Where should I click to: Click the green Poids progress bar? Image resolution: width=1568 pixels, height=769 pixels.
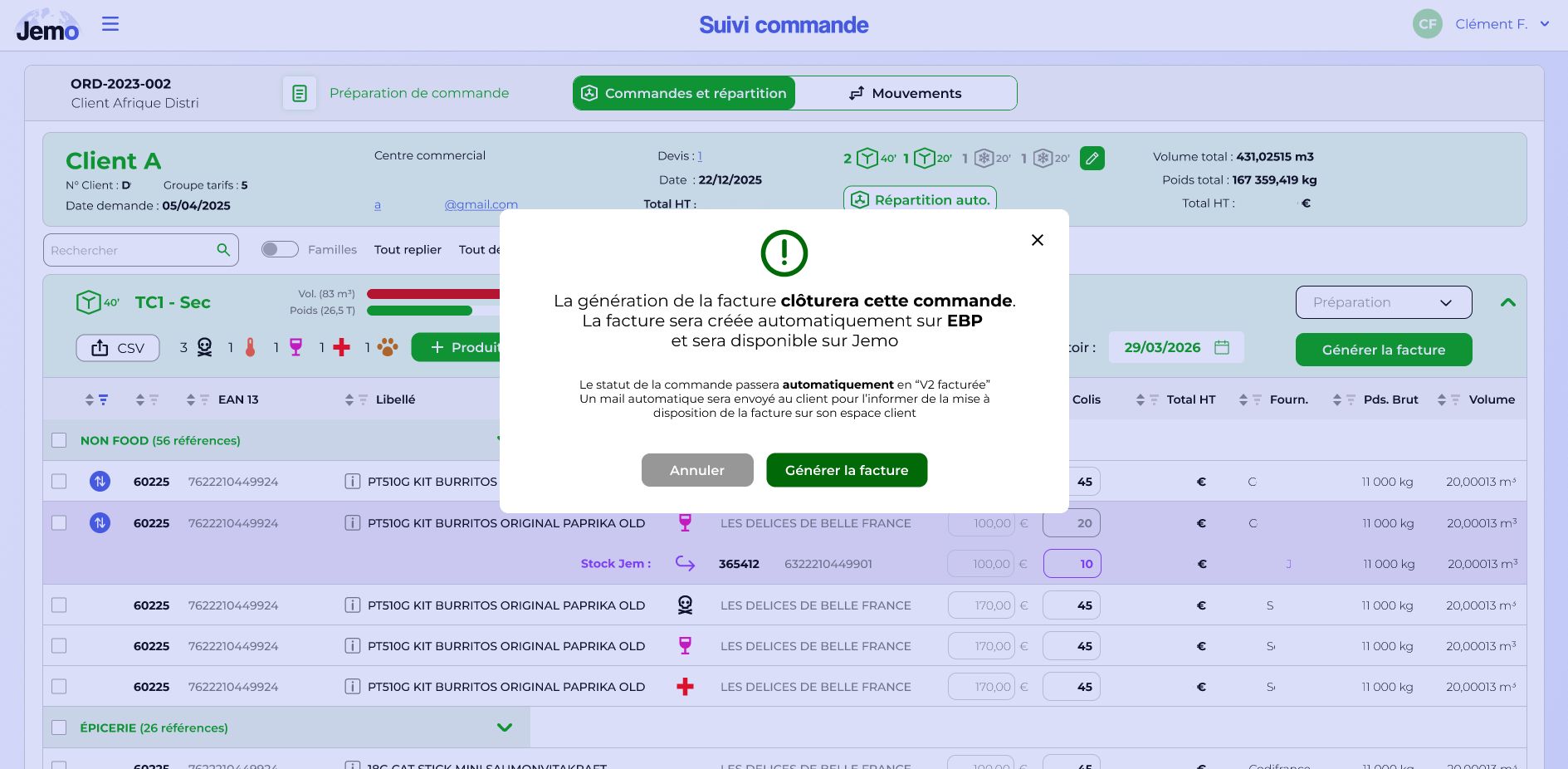(x=419, y=311)
